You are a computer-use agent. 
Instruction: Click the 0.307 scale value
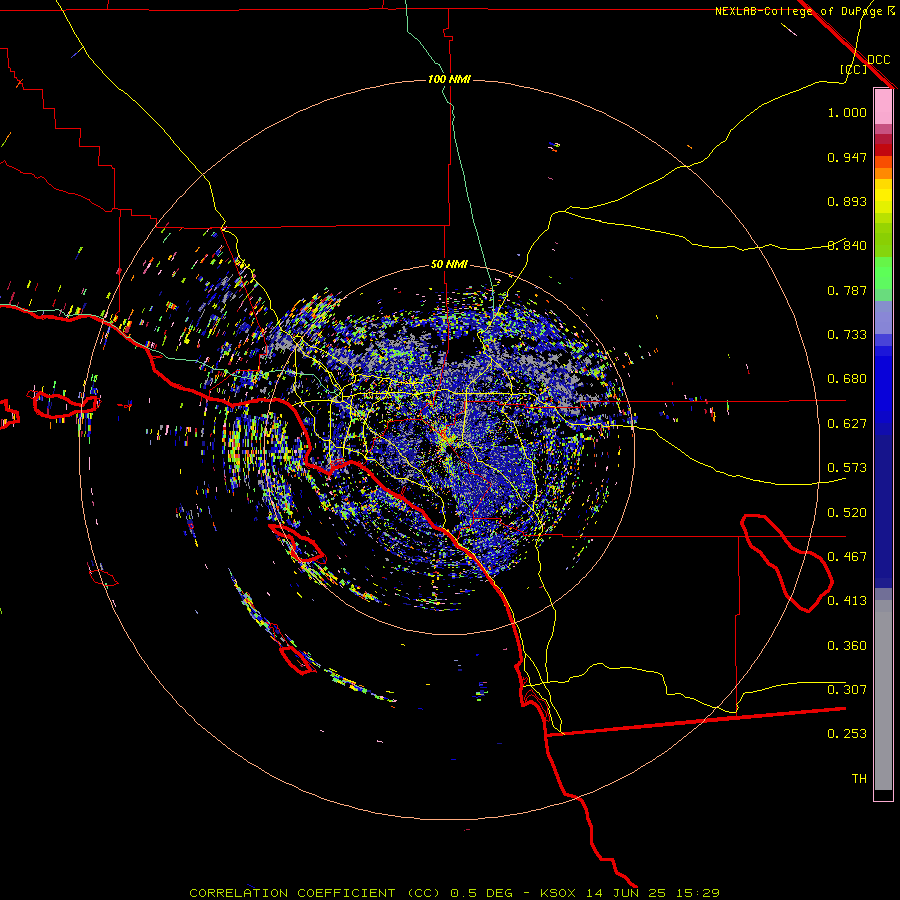pos(847,690)
